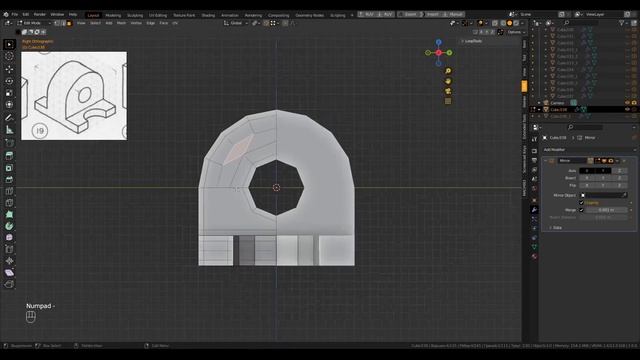Screen dimensions: 640x360
Task: Open the Render menu
Action: (40, 14)
